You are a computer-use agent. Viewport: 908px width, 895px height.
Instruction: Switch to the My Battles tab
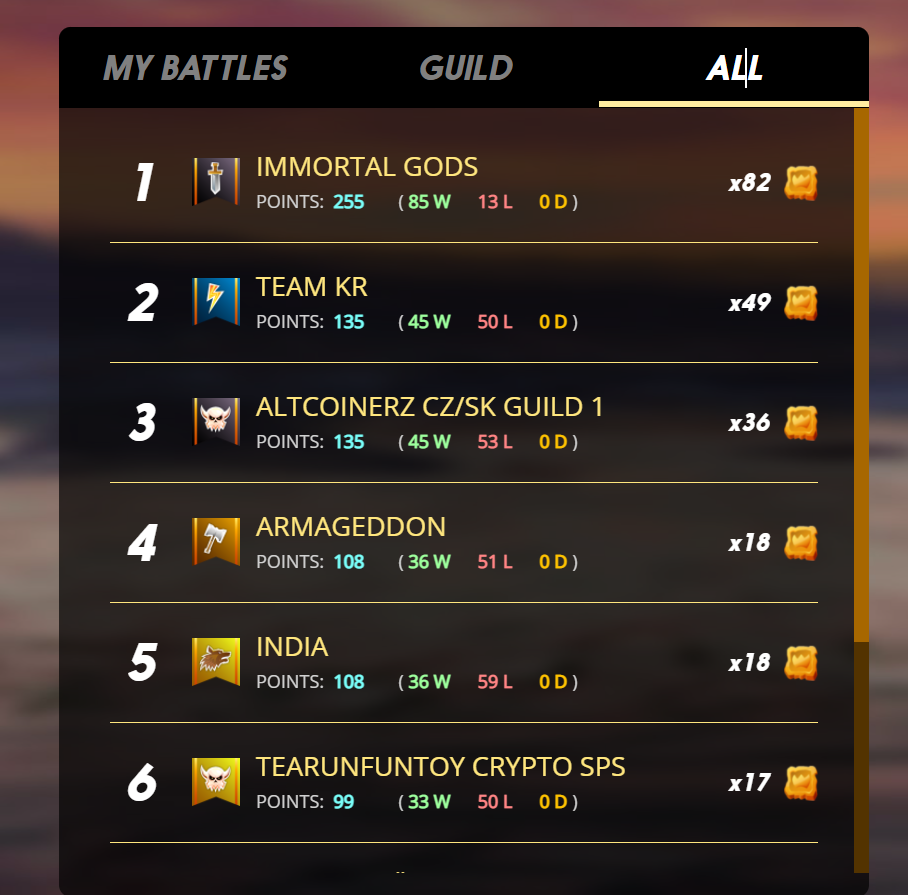pos(195,68)
